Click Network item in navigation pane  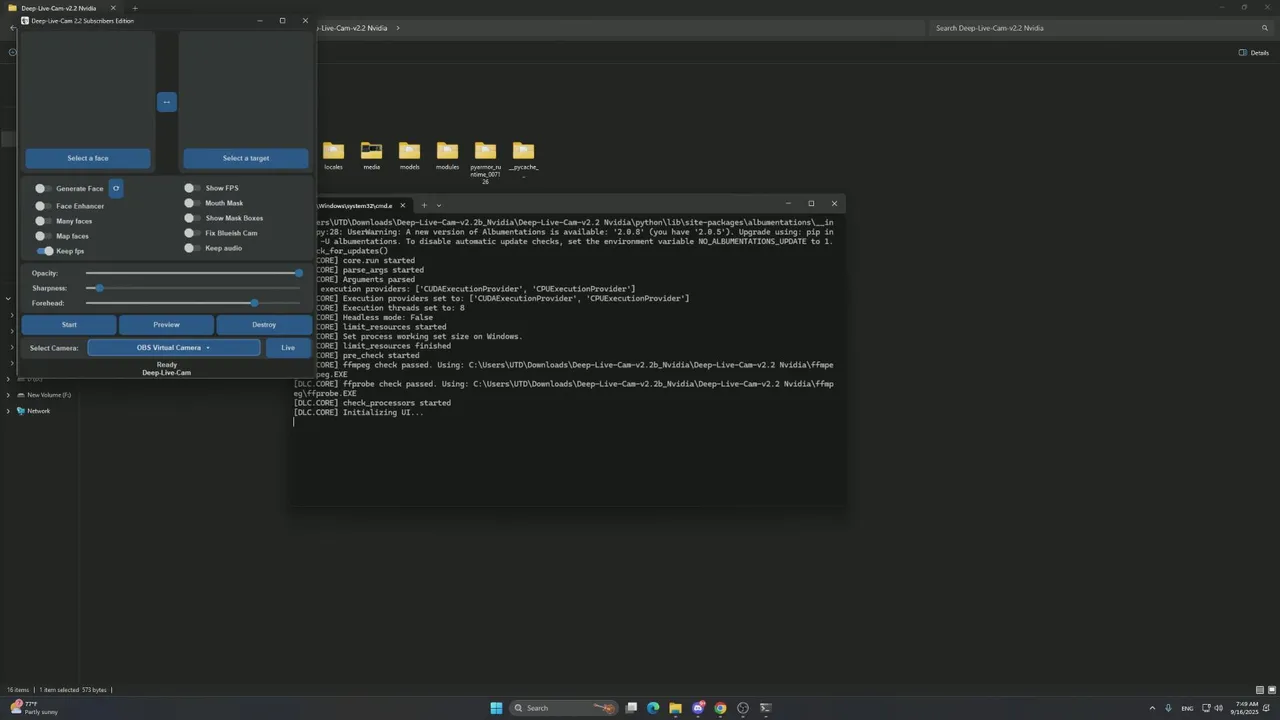tap(38, 411)
